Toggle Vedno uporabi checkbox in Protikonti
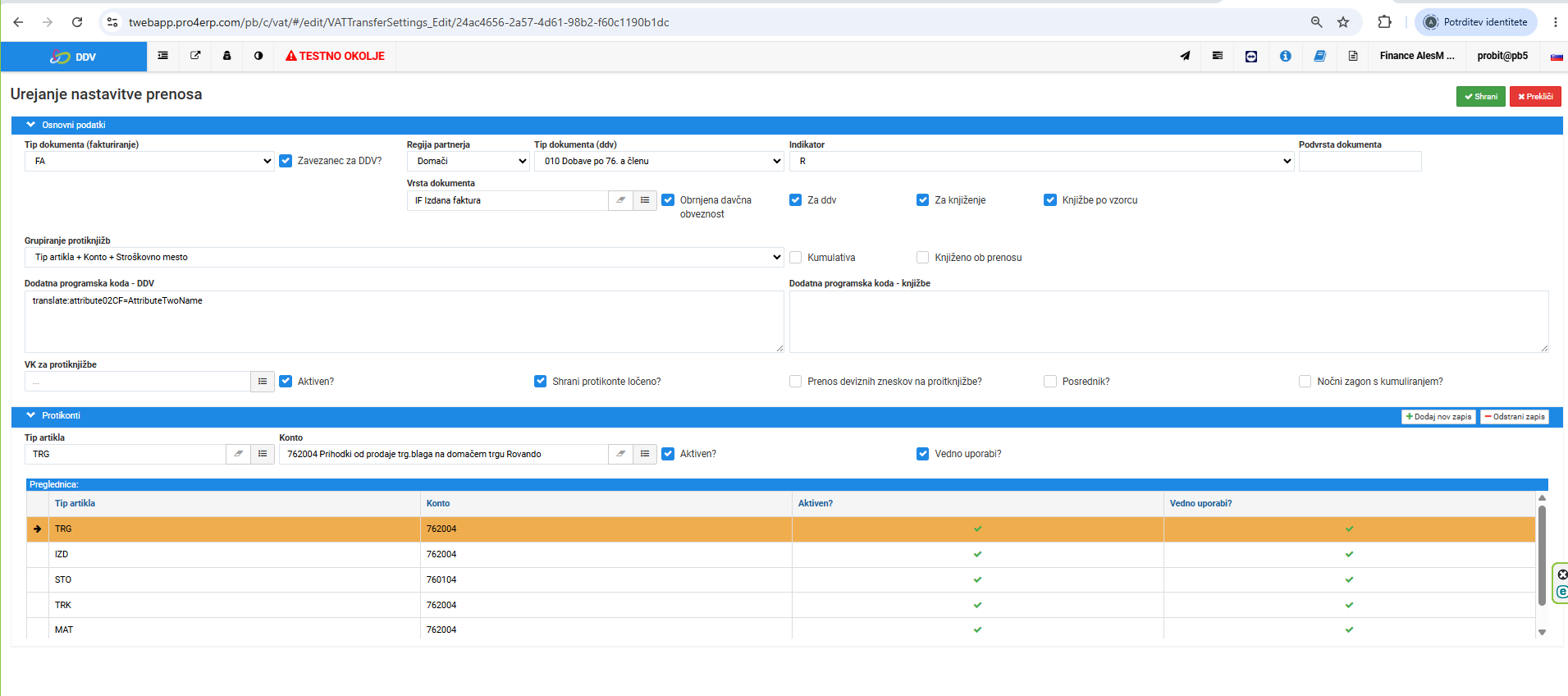Image resolution: width=1568 pixels, height=696 pixels. pos(923,454)
